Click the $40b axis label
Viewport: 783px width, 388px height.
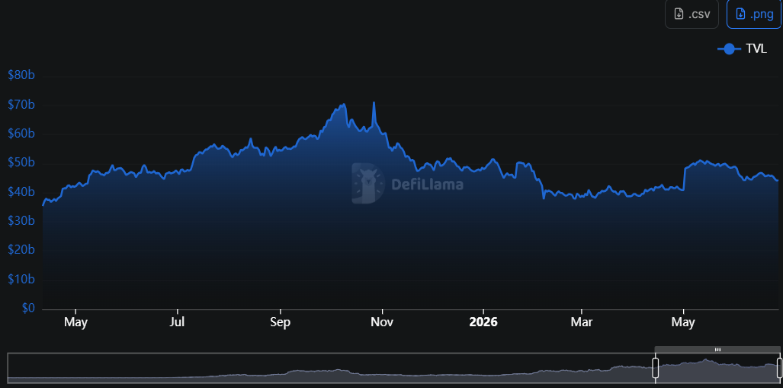click(21, 192)
